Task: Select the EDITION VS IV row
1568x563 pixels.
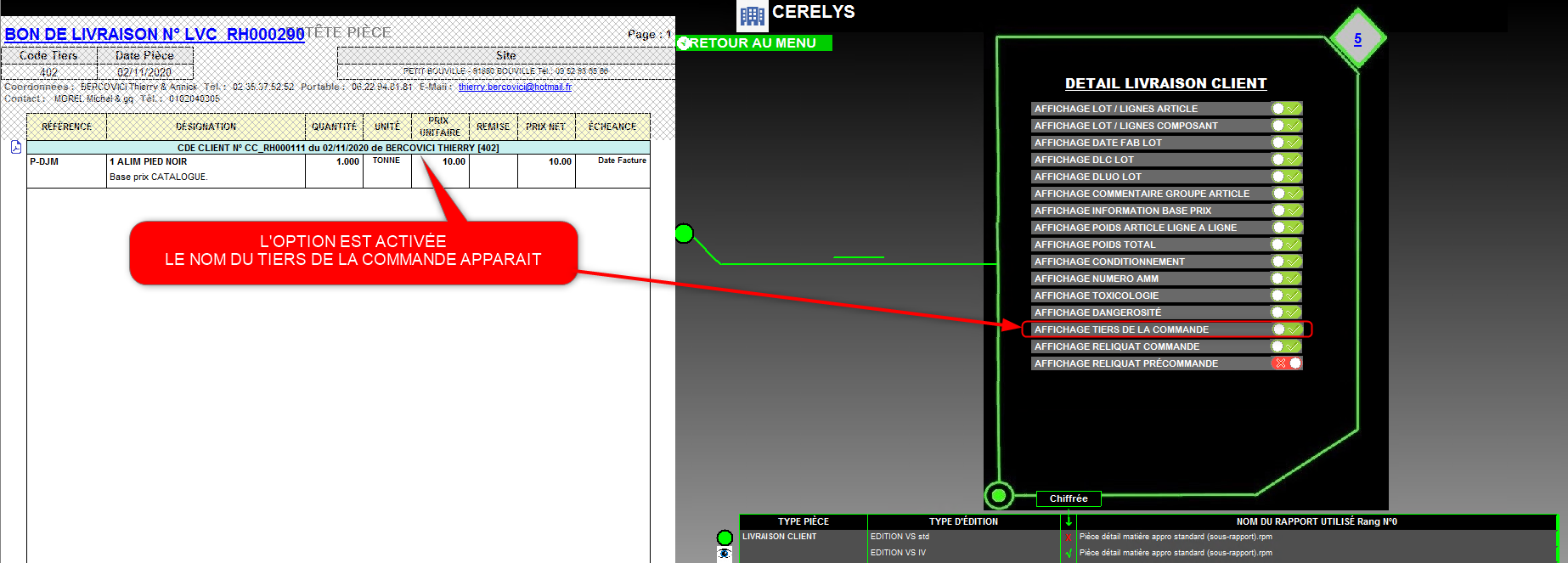Action: click(899, 553)
